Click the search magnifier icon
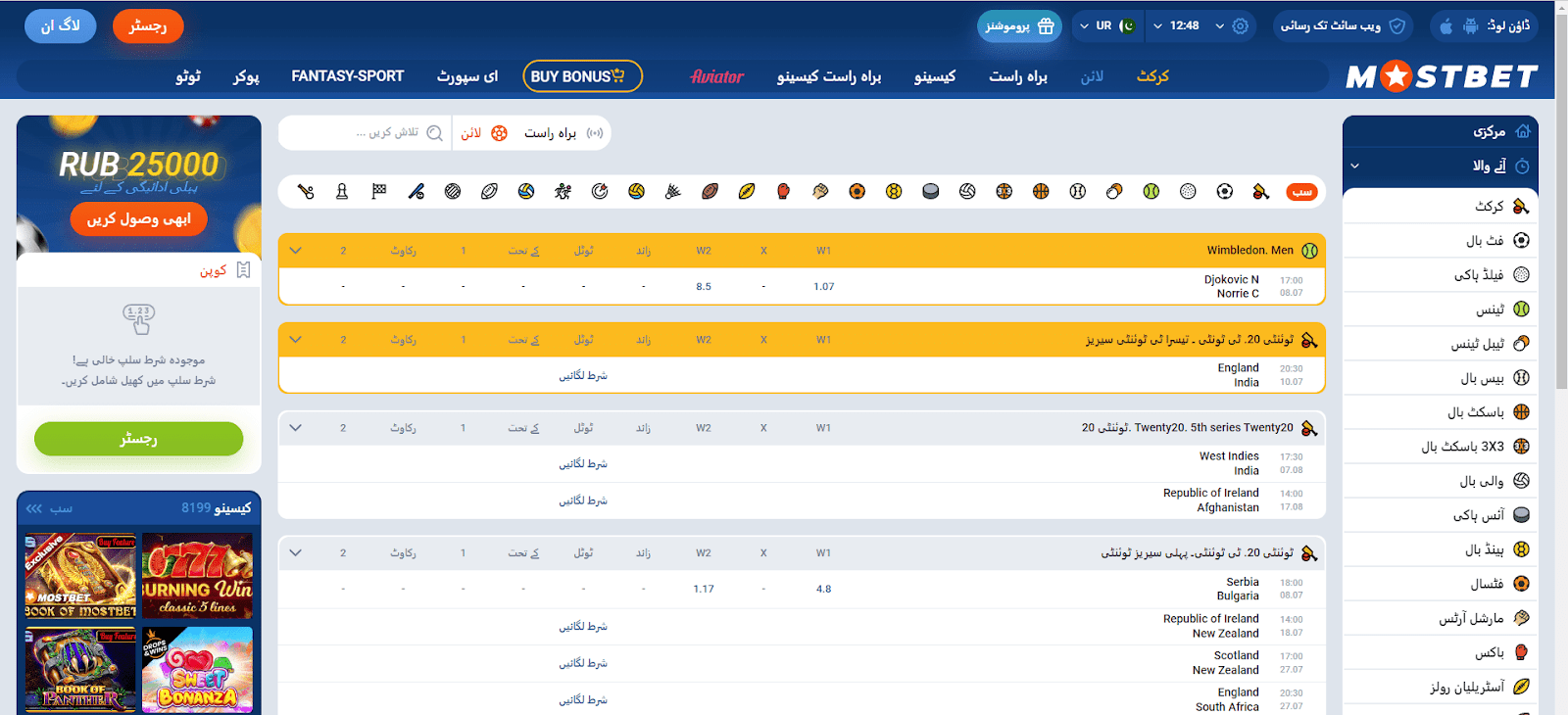The width and height of the screenshot is (1568, 715). (435, 133)
